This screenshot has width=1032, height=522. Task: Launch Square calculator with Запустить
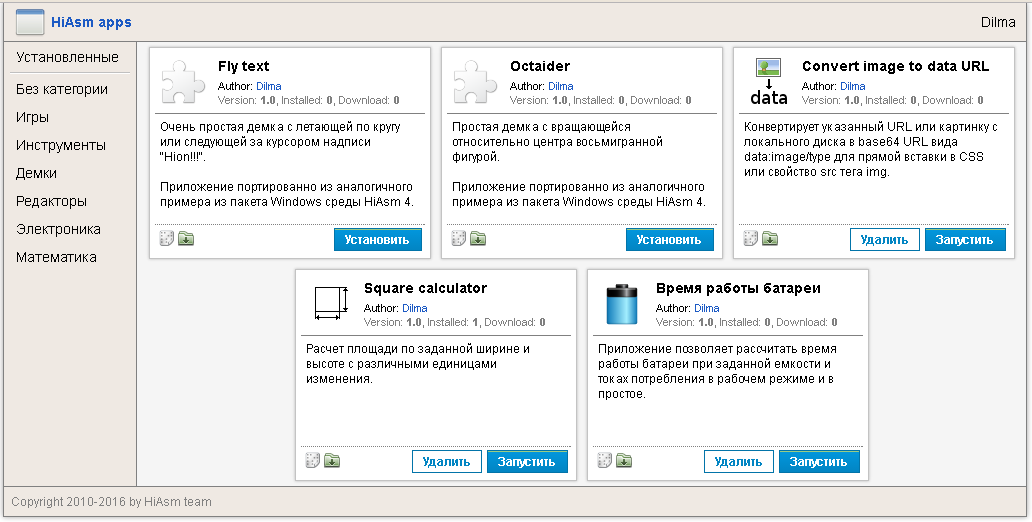pos(527,462)
